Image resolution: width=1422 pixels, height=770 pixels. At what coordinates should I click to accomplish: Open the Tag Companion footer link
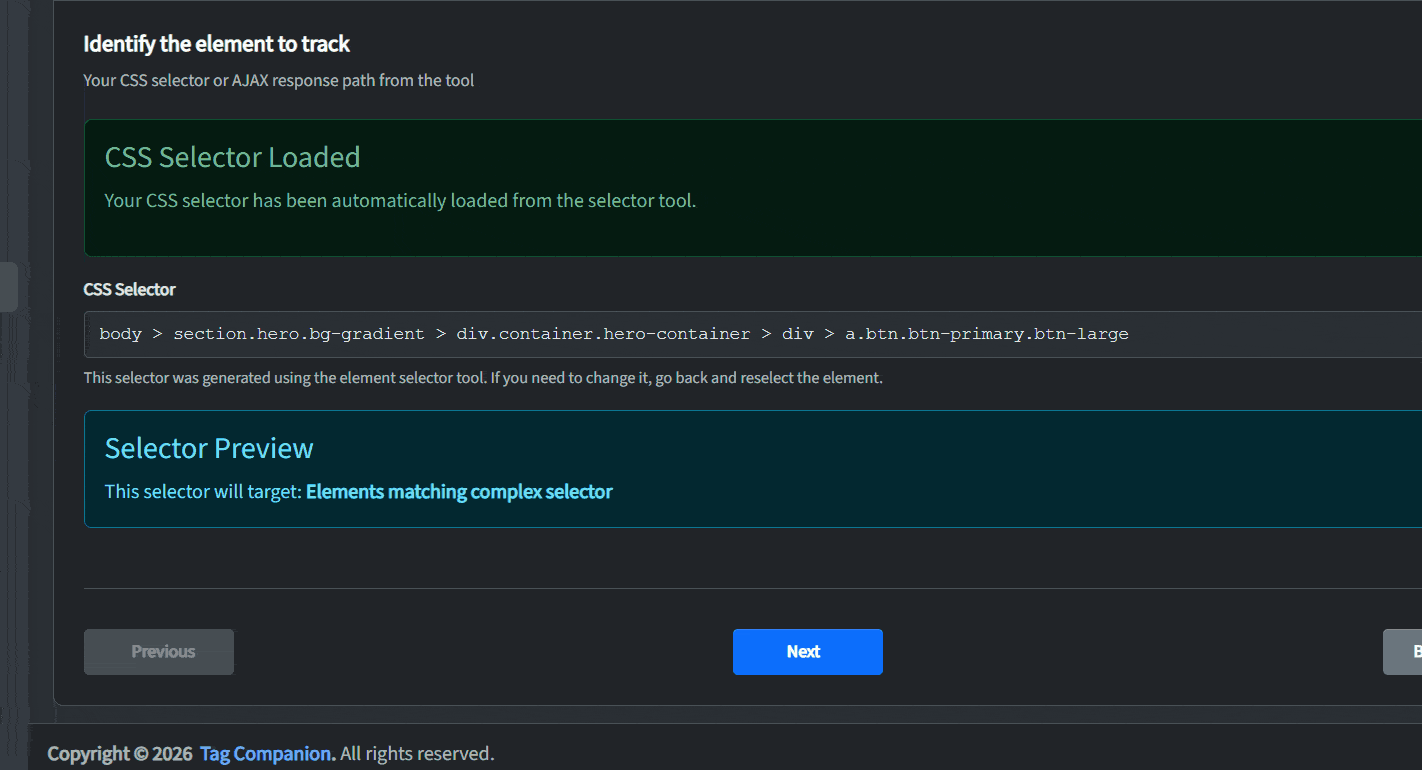coord(265,753)
